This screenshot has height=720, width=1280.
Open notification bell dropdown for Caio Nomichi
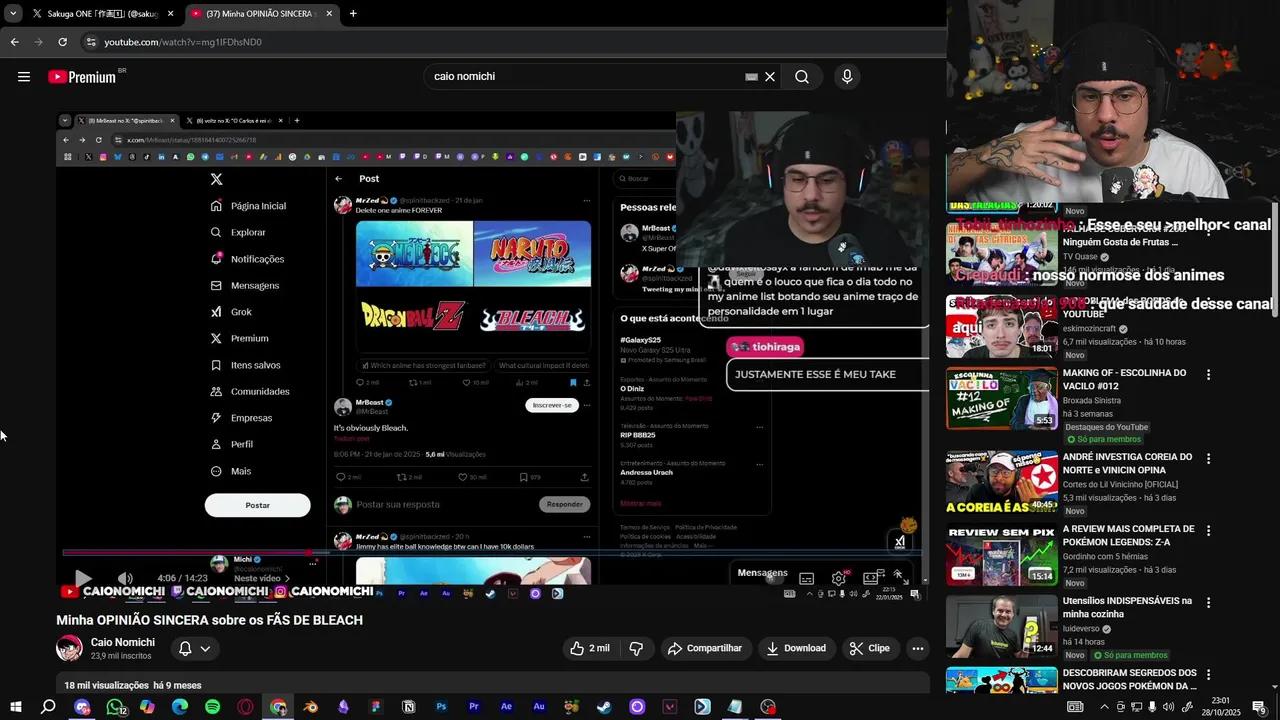pyautogui.click(x=195, y=648)
